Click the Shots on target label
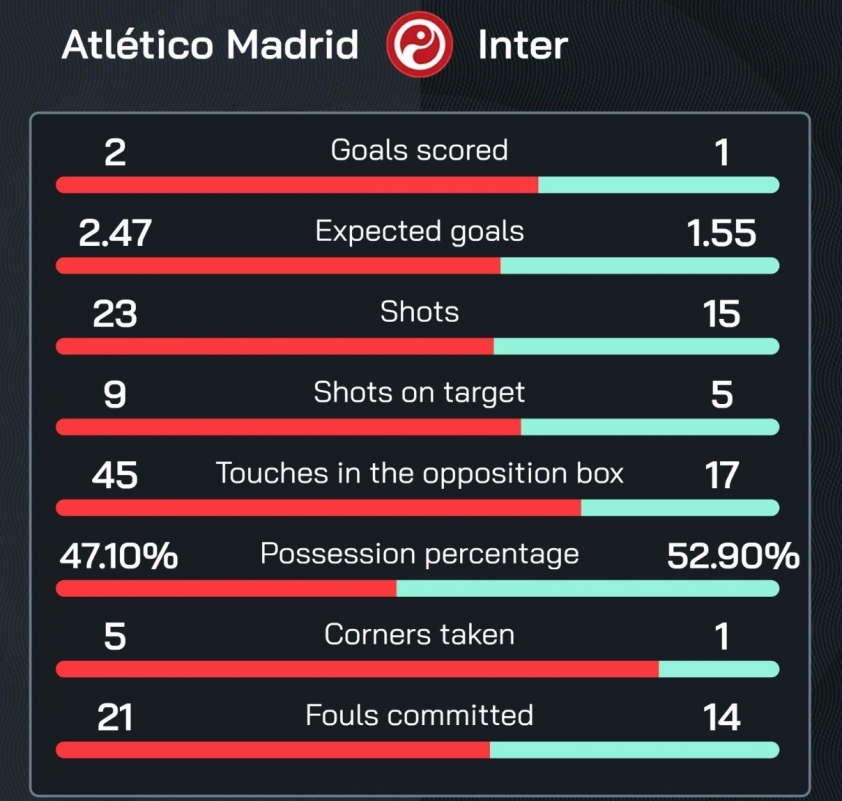Screen dimensions: 842x801 coord(419,393)
